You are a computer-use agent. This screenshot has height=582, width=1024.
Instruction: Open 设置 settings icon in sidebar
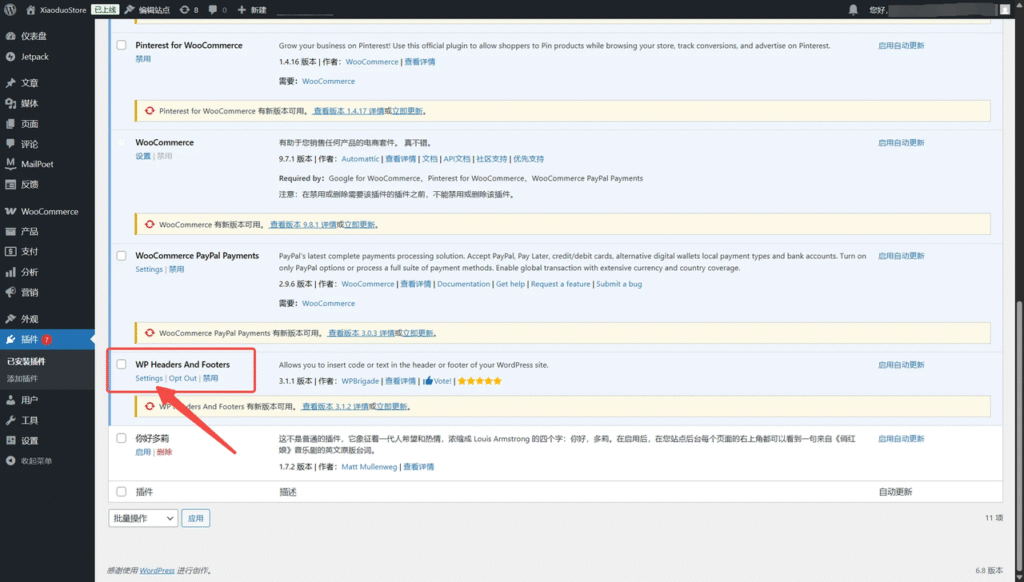pyautogui.click(x=10, y=440)
